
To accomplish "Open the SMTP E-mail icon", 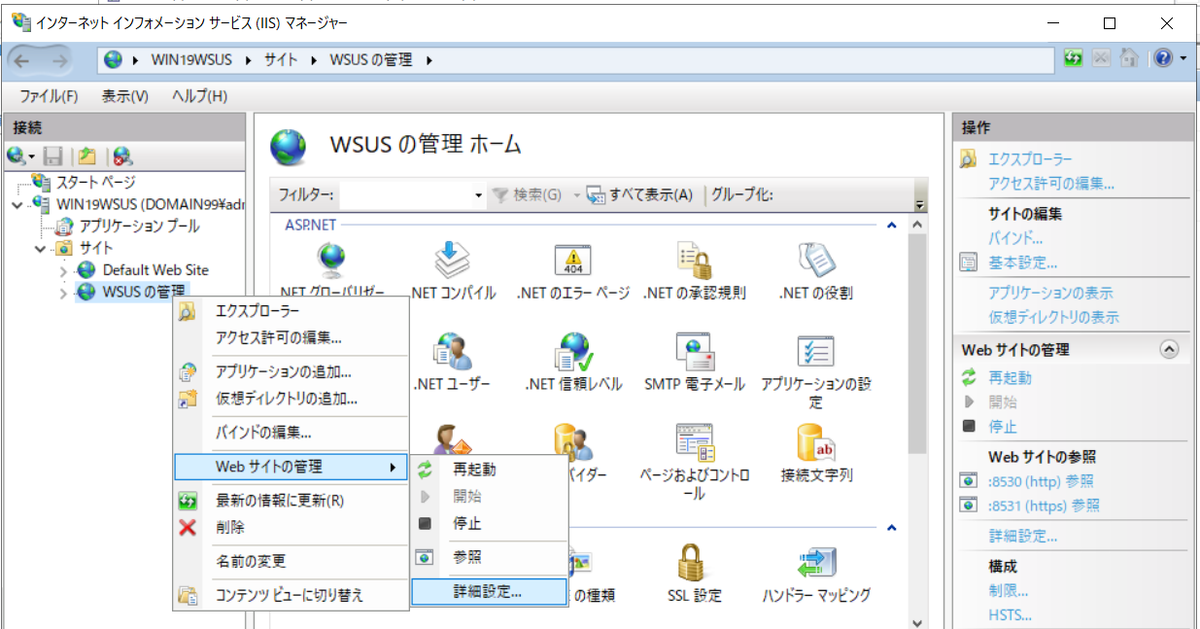I will 694,362.
